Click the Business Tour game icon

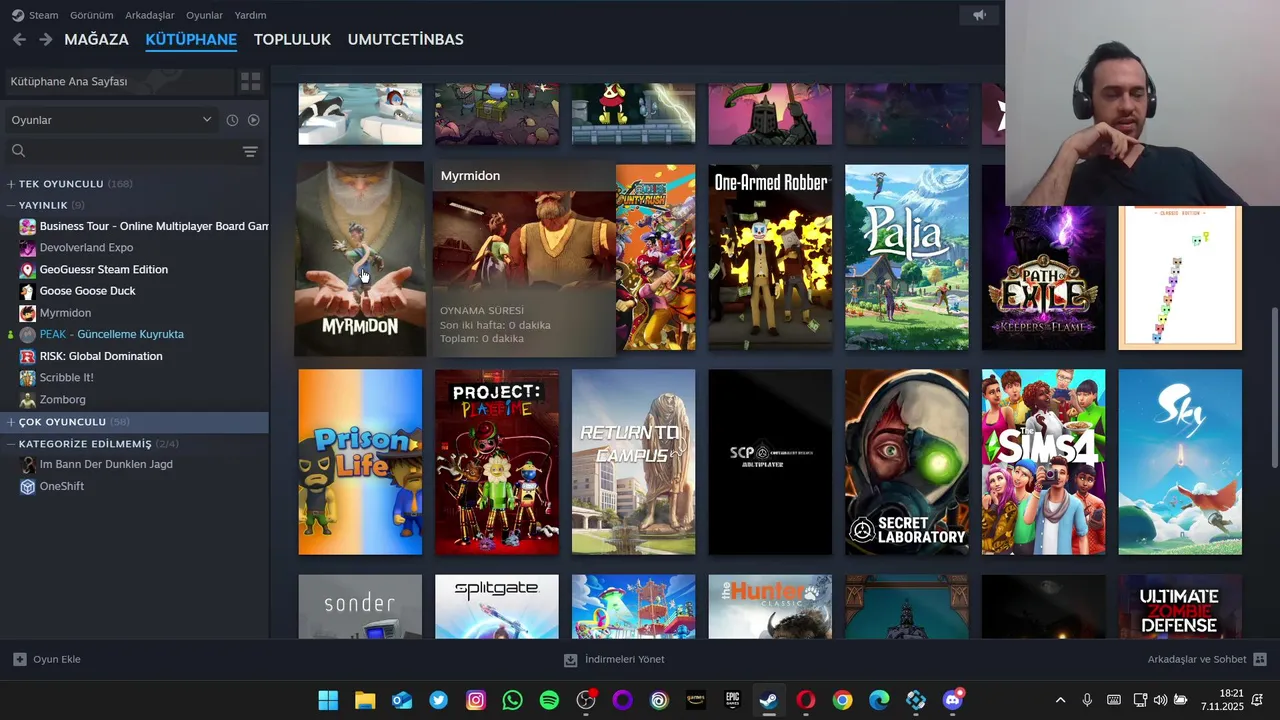[28, 226]
